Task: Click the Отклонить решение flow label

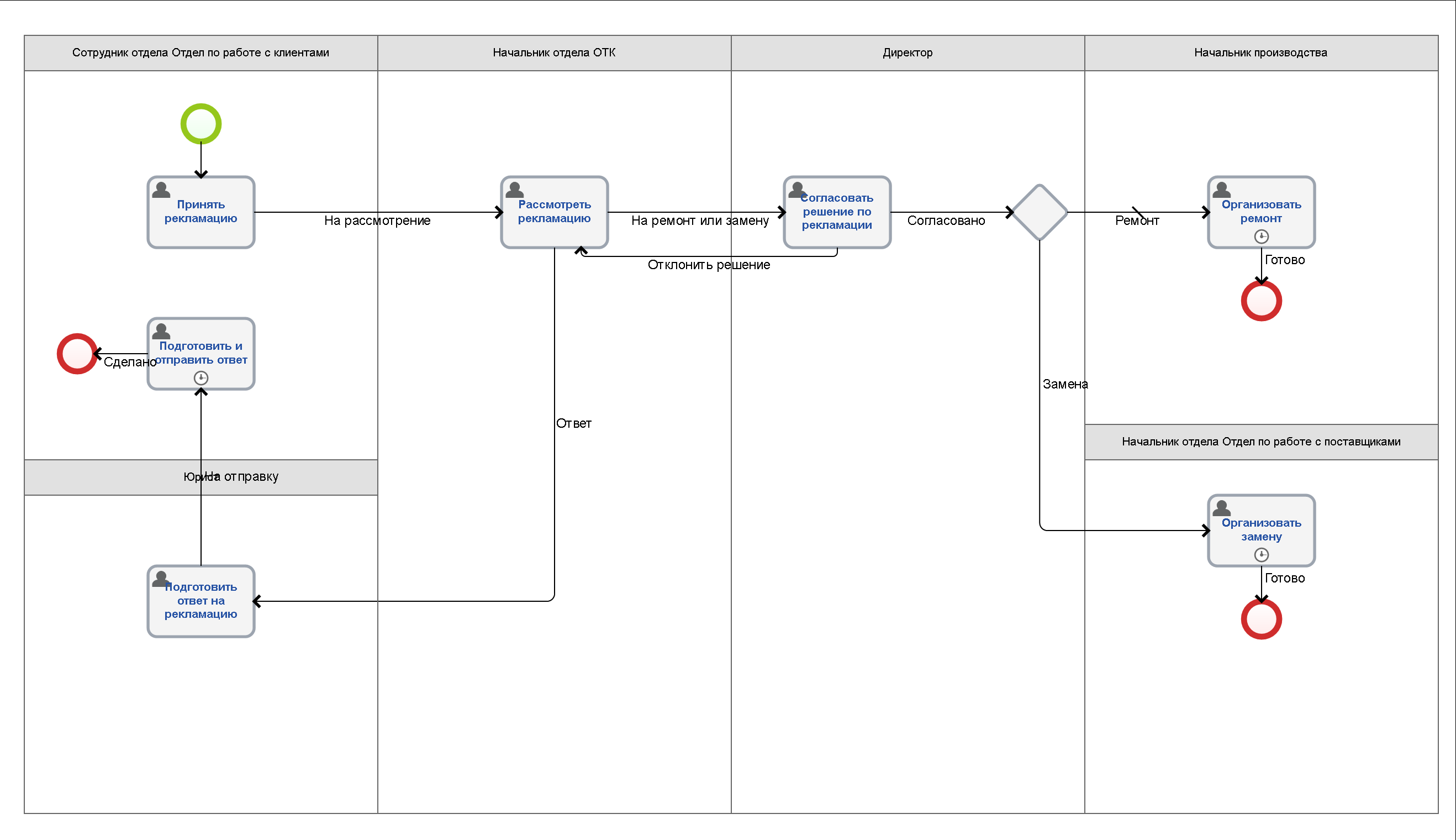Action: tap(708, 265)
